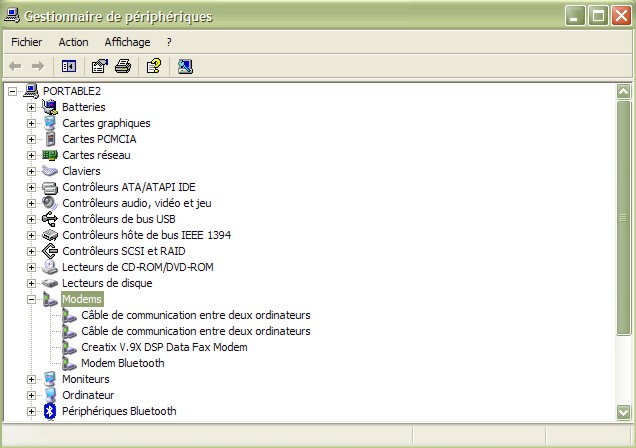Open the Action menu

[x=73, y=42]
